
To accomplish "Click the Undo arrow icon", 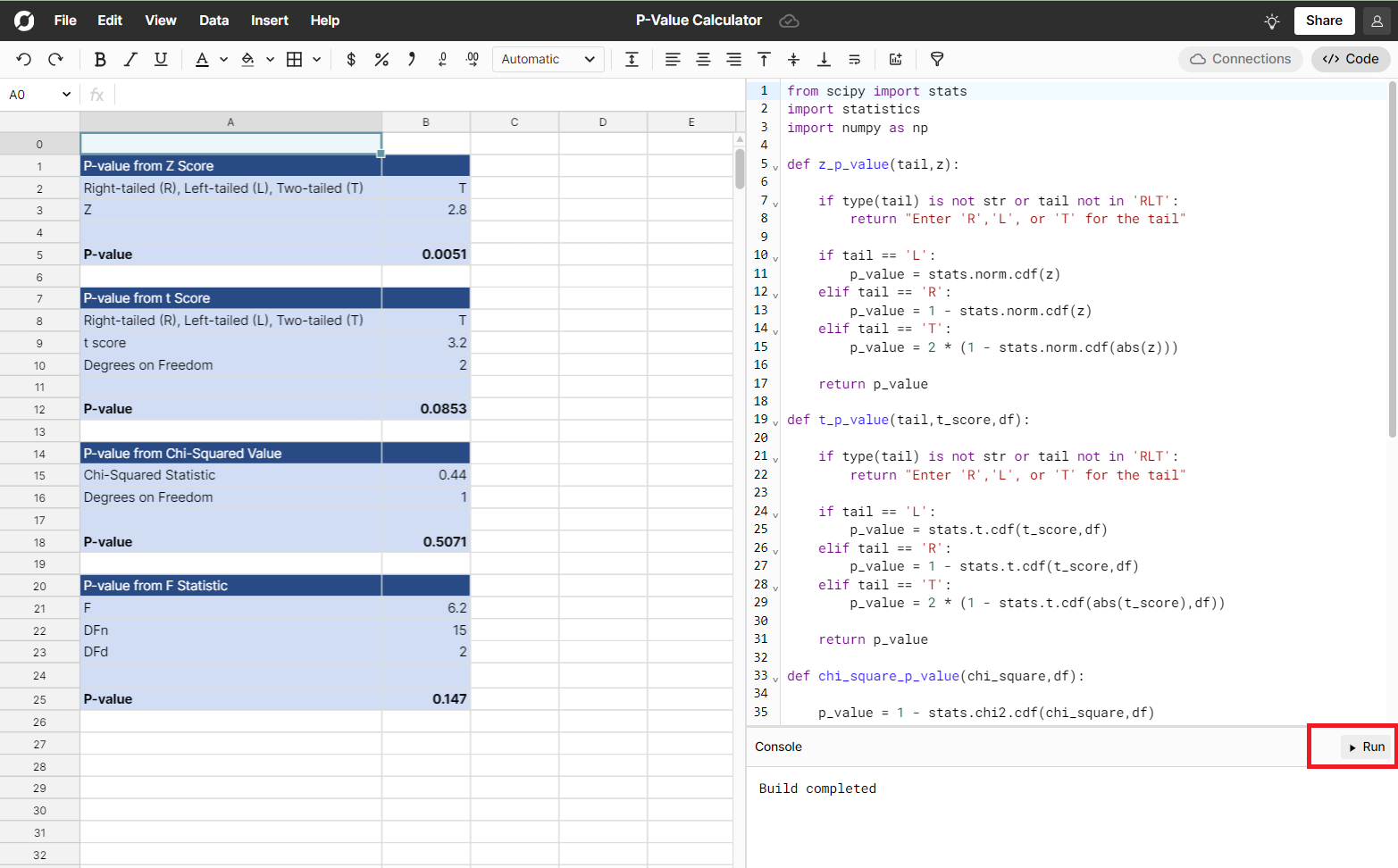I will (24, 59).
